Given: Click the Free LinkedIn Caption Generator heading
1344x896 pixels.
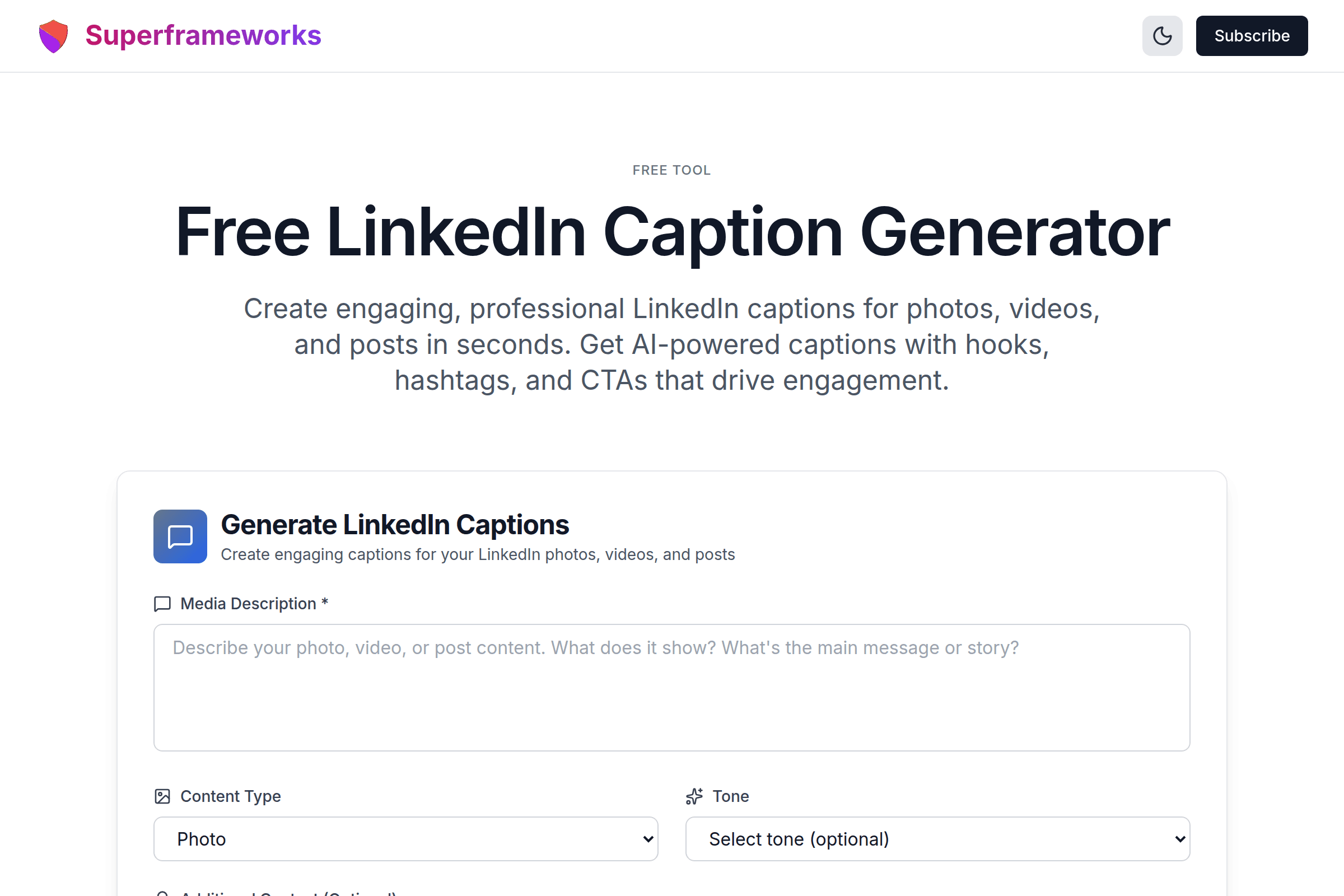Looking at the screenshot, I should pos(673,232).
